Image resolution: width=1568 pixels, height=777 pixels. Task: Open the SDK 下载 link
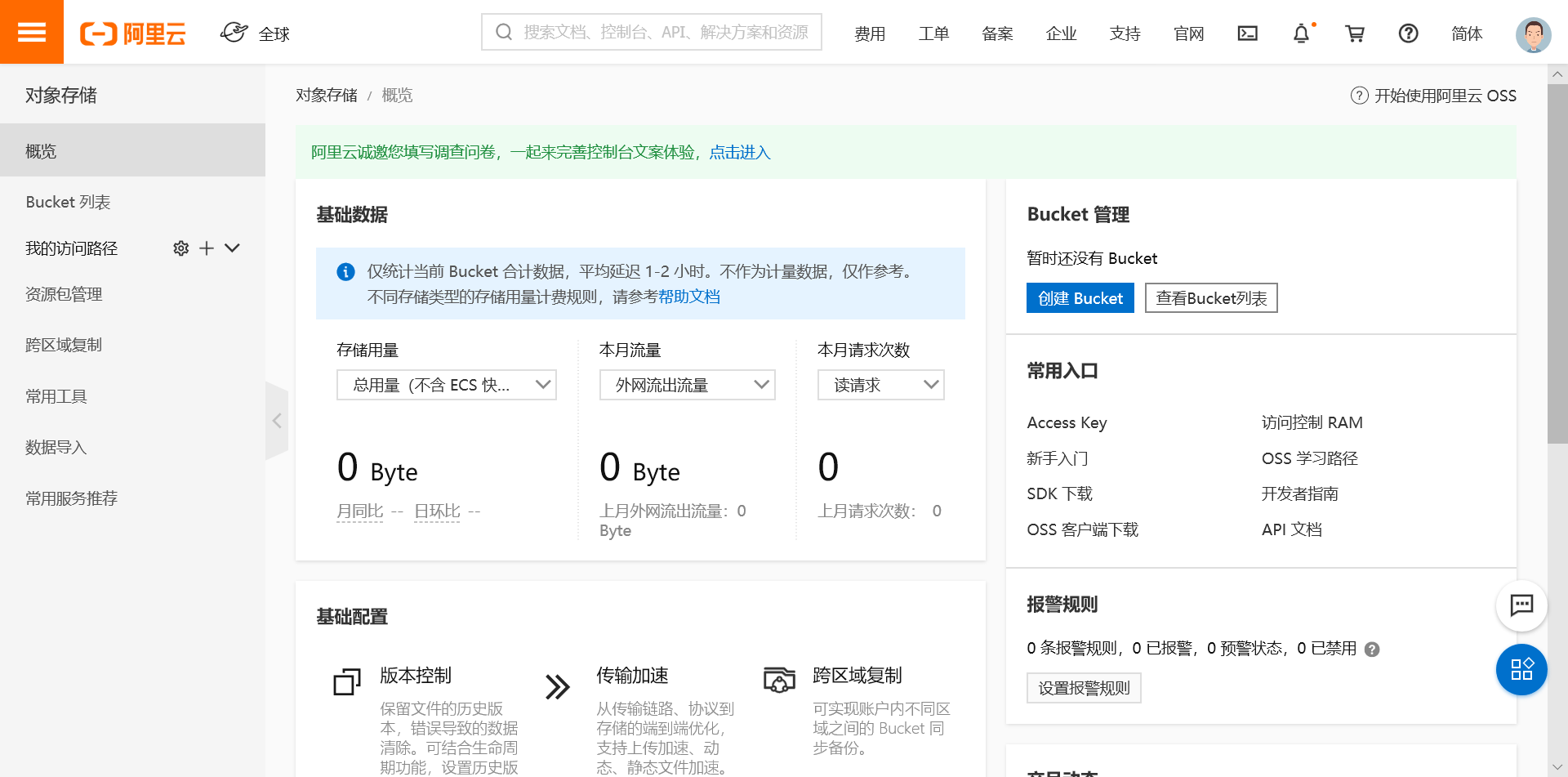coord(1059,493)
